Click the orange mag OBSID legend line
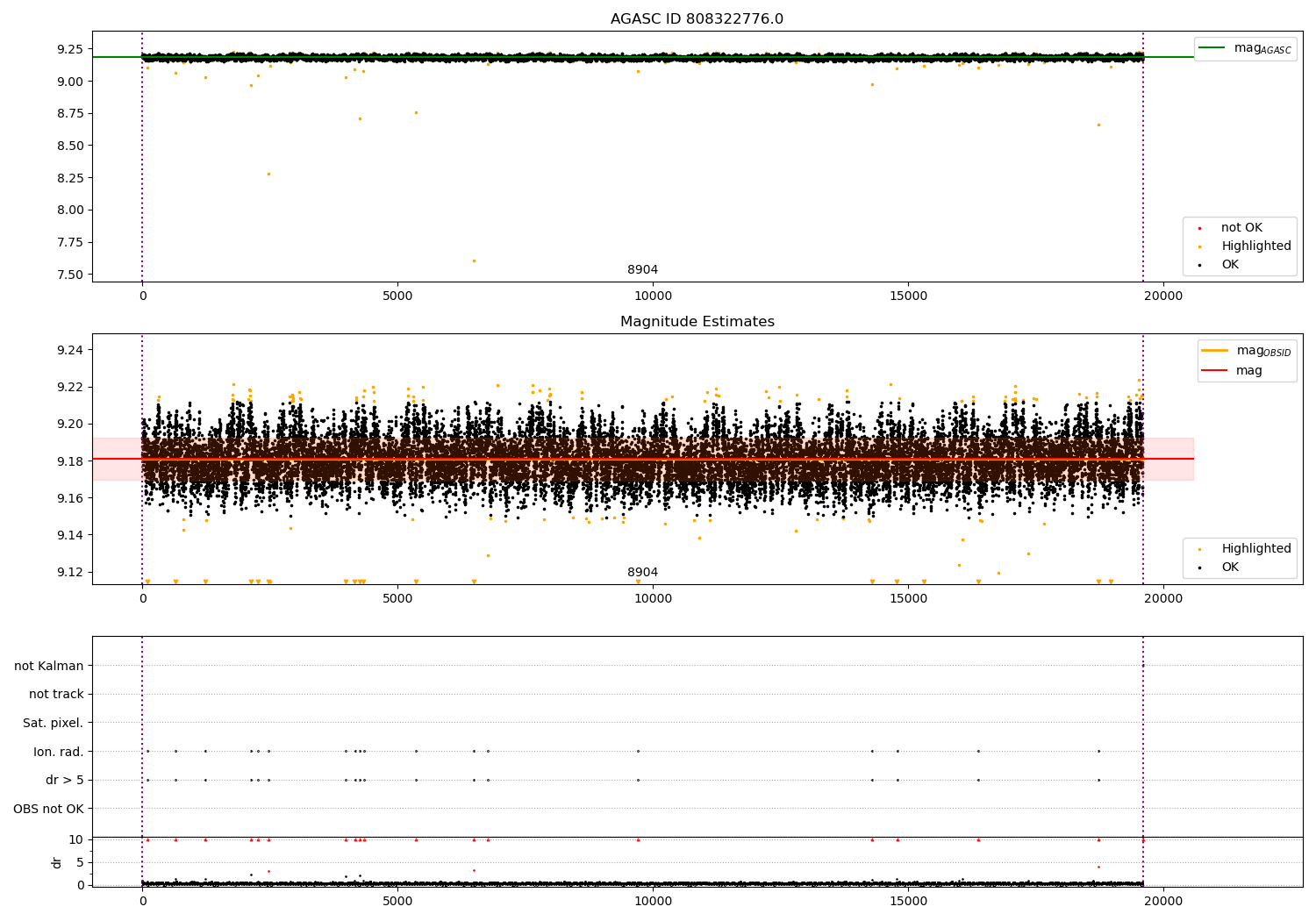 click(x=1214, y=351)
